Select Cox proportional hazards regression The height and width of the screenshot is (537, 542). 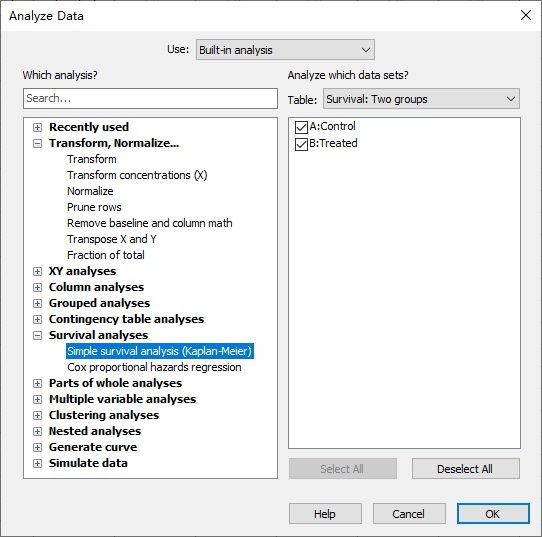coord(154,367)
